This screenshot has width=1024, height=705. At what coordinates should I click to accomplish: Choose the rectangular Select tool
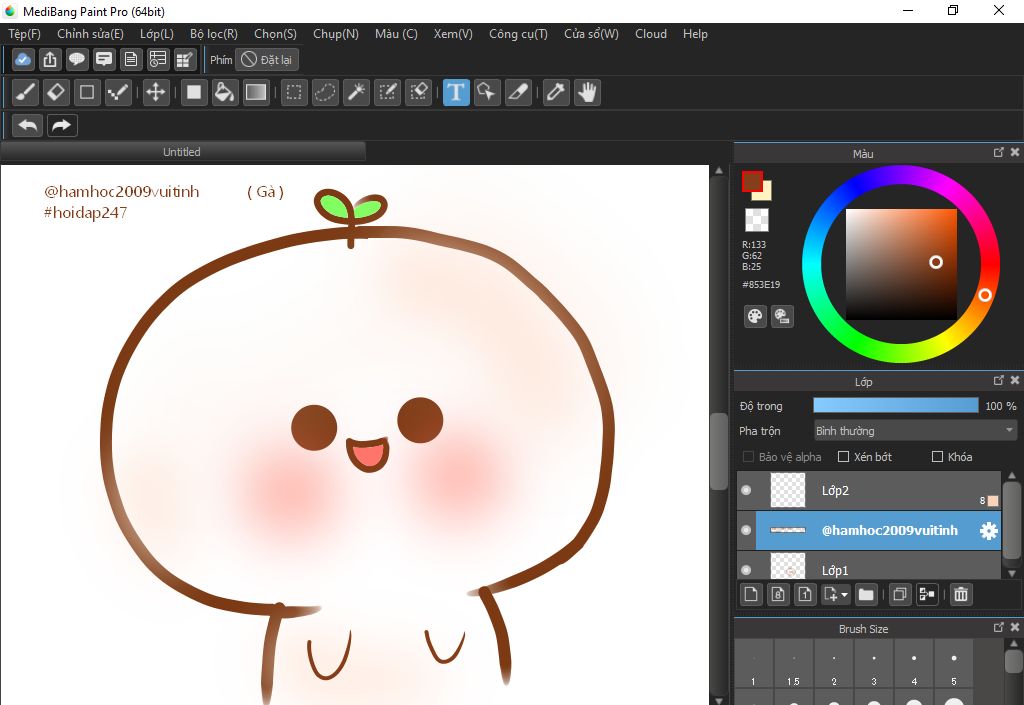point(294,93)
